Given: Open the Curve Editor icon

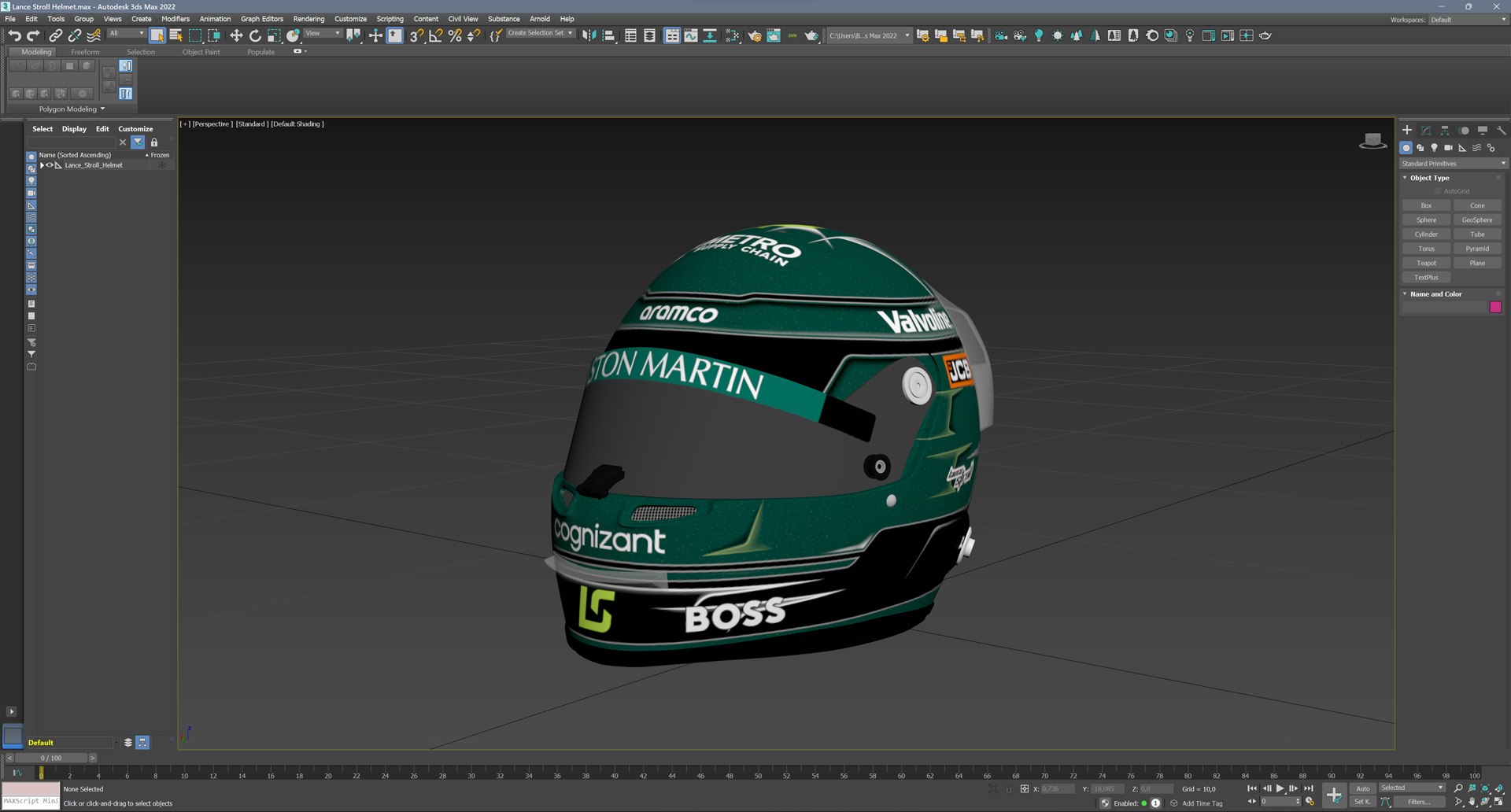Looking at the screenshot, I should 691,35.
